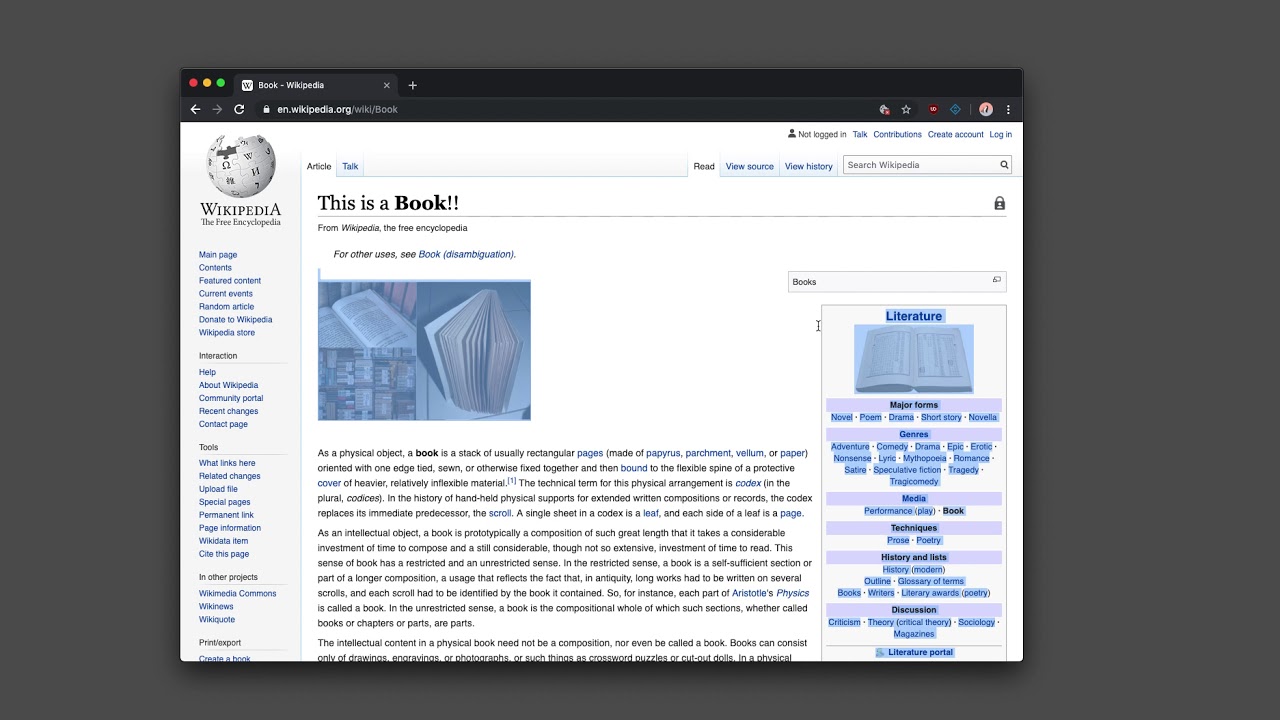The width and height of the screenshot is (1280, 720).
Task: Click the blue diamond extension icon
Action: pos(955,109)
